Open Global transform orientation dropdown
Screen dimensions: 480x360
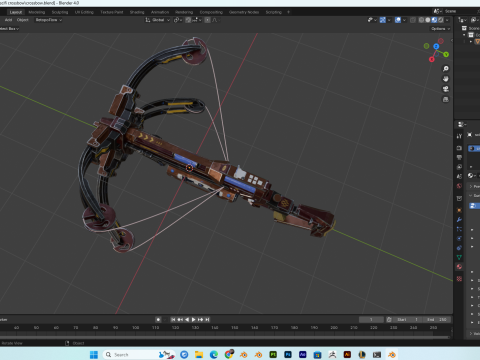click(x=158, y=20)
